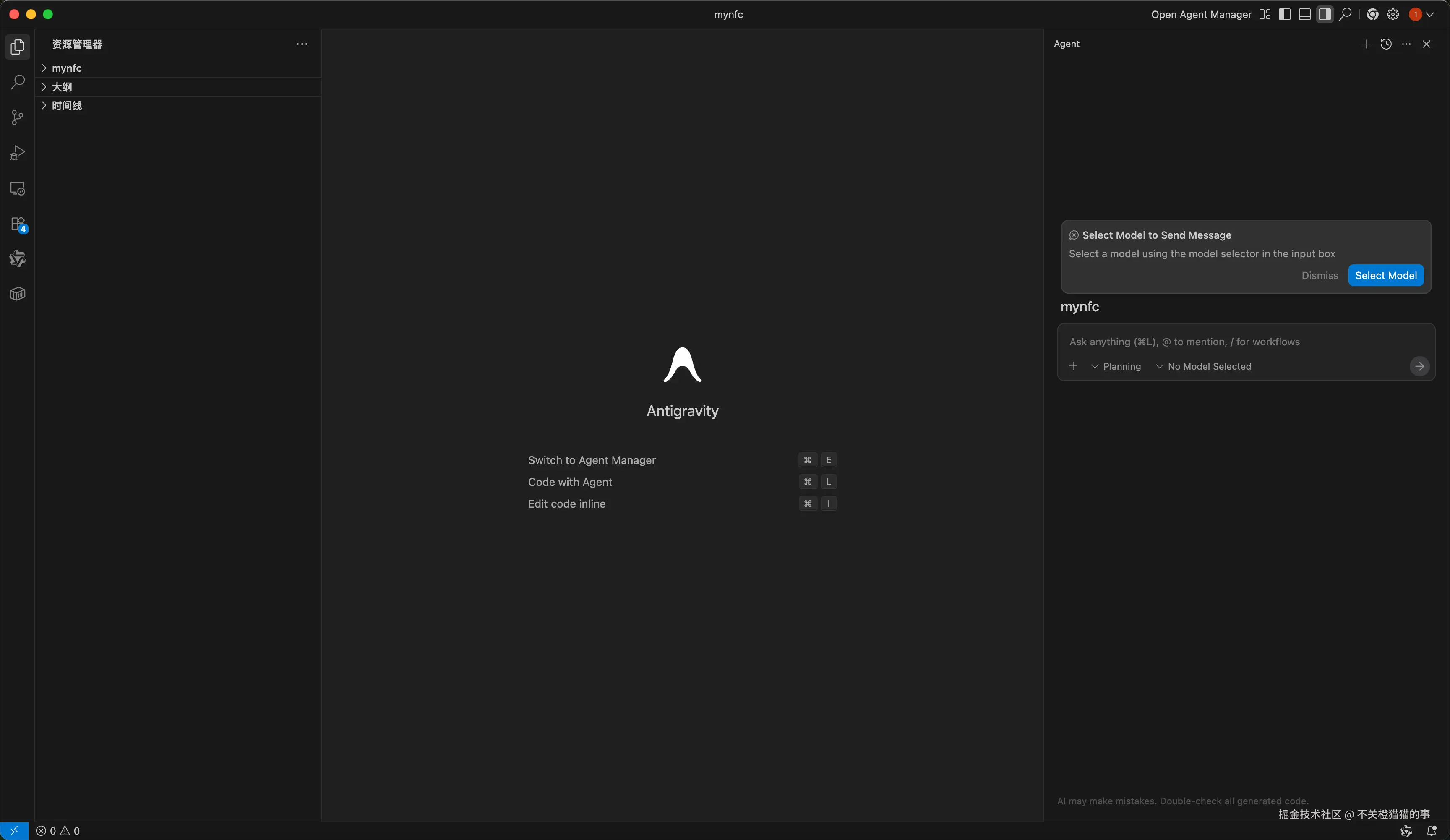Open Run and Debug view

[x=17, y=153]
